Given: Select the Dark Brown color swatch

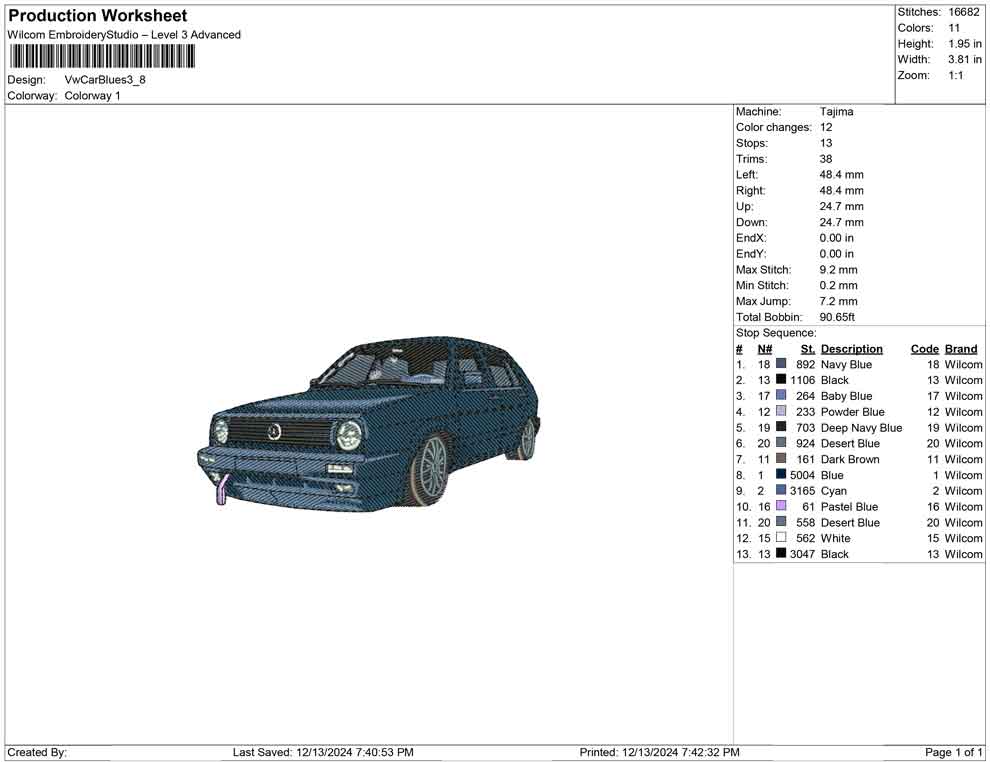Looking at the screenshot, I should point(781,459).
